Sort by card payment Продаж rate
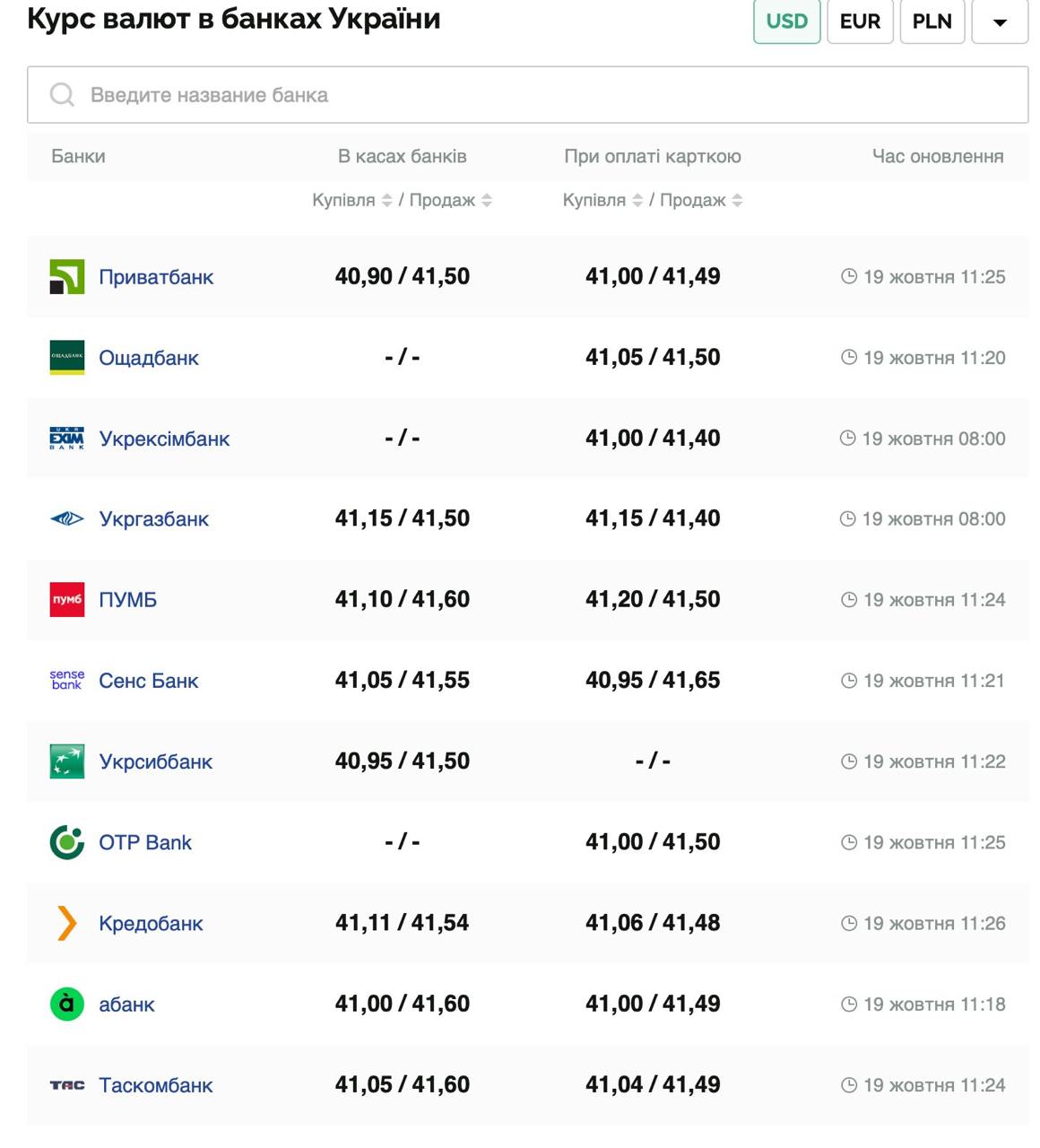Screen dimensions: 1040x1148 [x=737, y=200]
